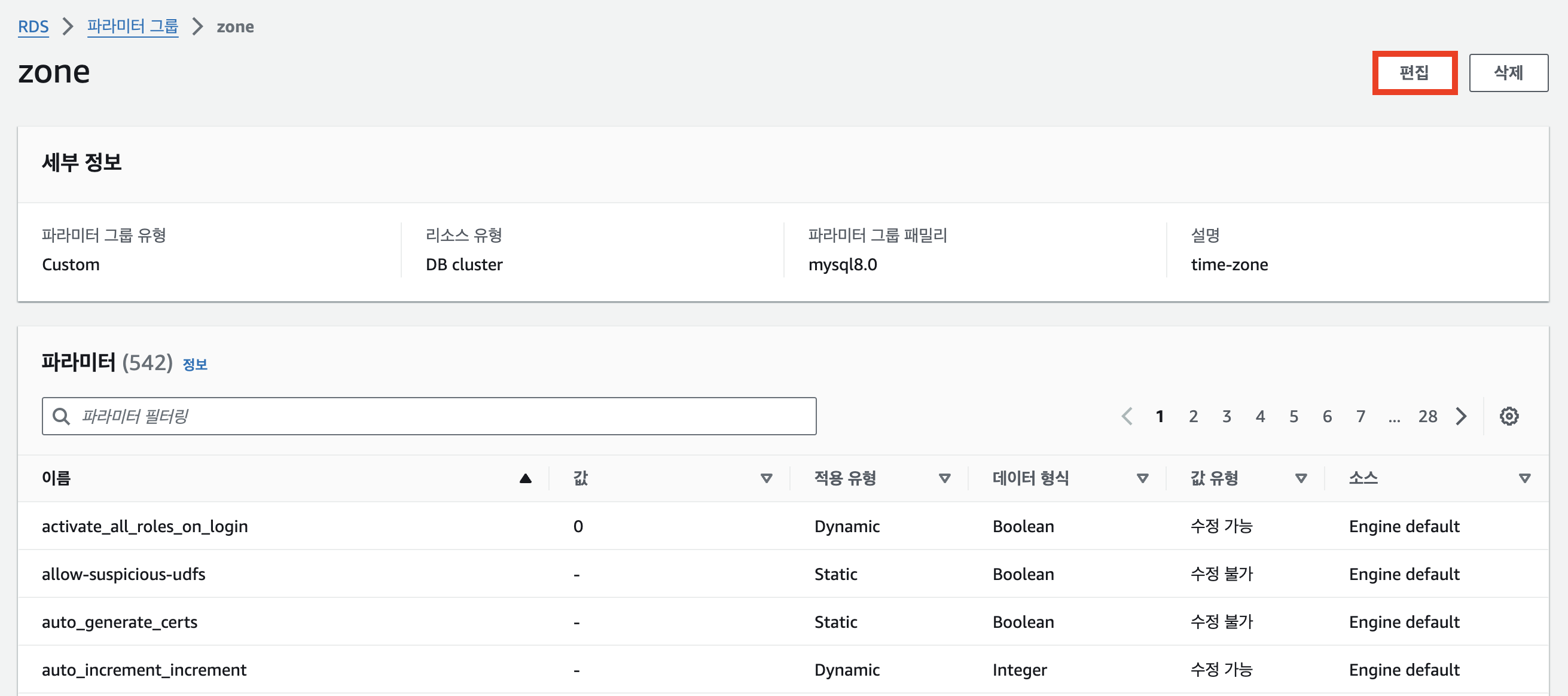Screen dimensions: 1568x696
Task: Click the 편집 button
Action: coord(1414,73)
